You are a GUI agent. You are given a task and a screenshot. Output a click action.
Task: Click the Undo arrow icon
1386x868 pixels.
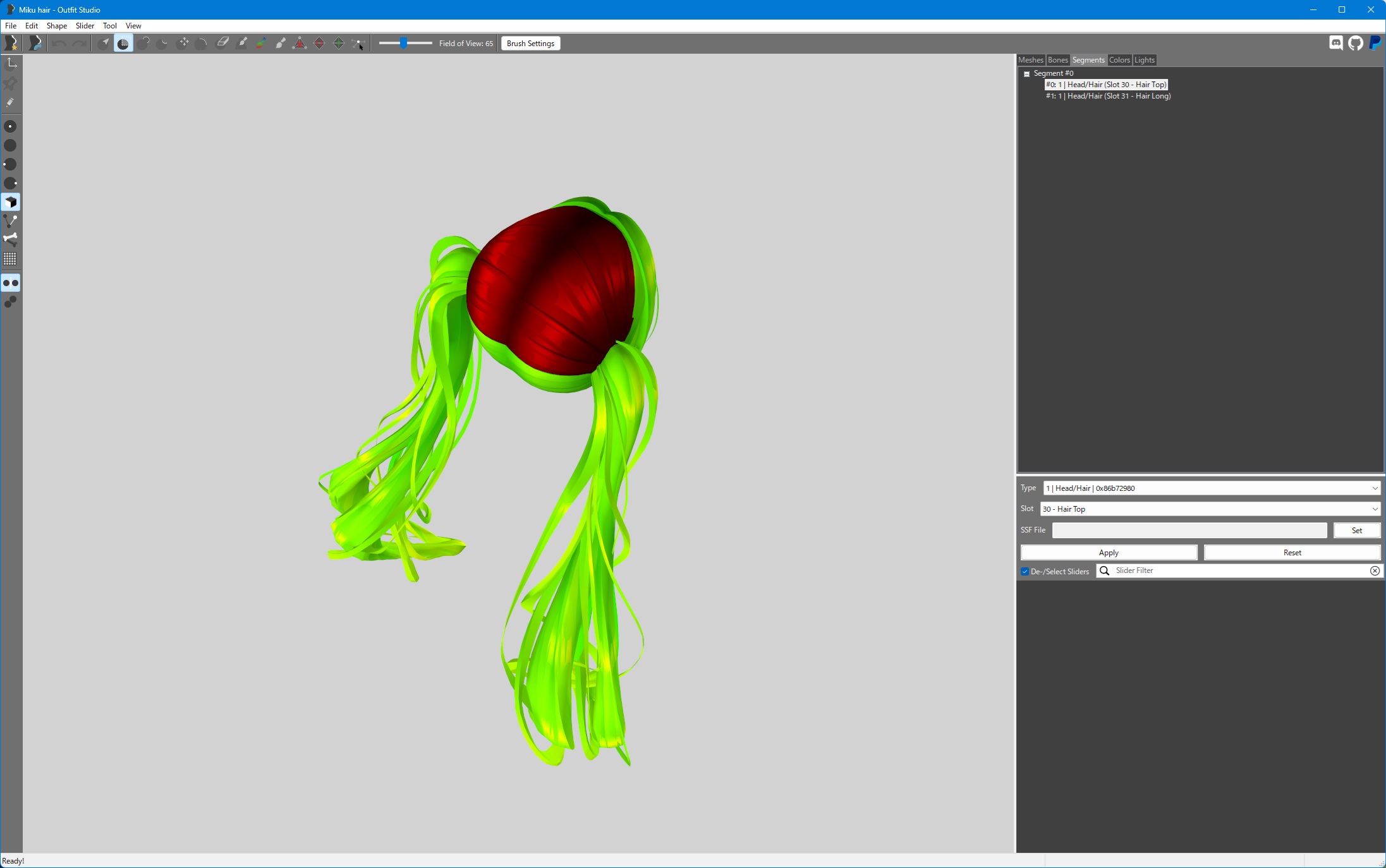tap(59, 43)
